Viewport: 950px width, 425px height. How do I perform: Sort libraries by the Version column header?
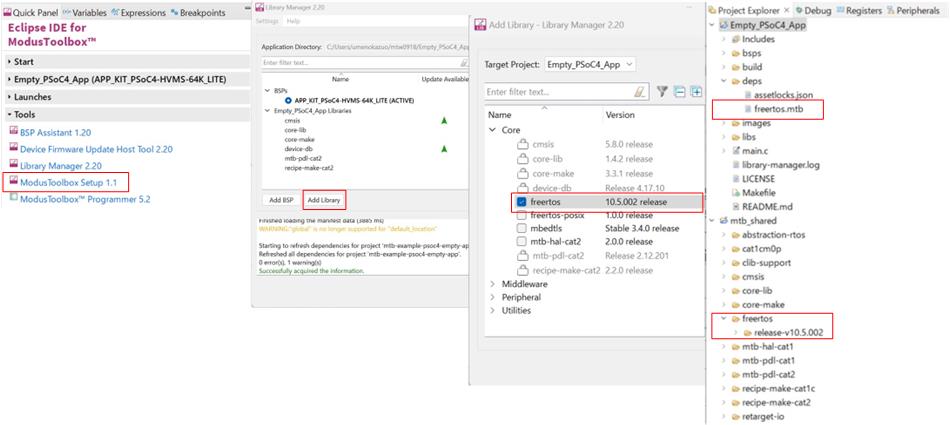coord(620,115)
